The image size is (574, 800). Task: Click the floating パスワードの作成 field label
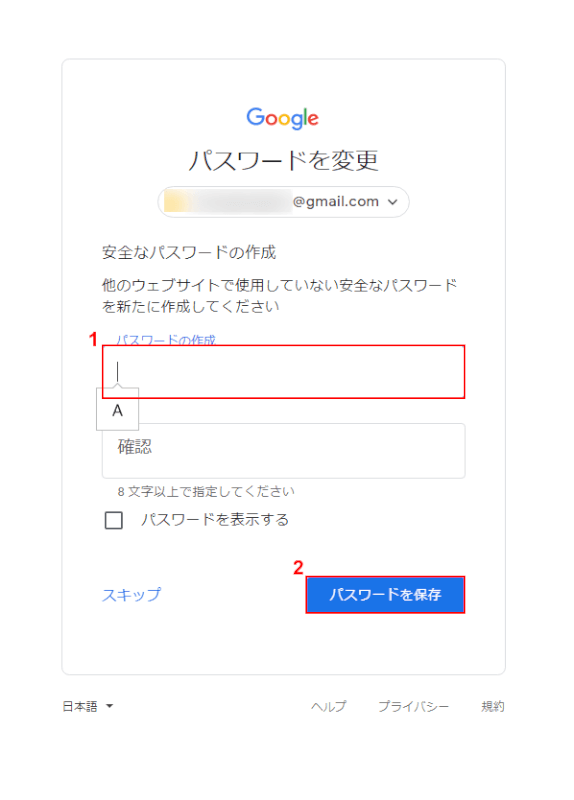[166, 340]
